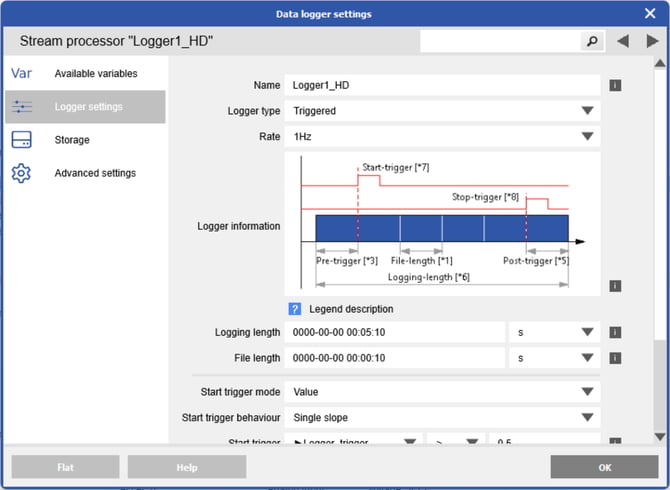This screenshot has width=670, height=490.
Task: Open info icon beside Logger information diagram
Action: click(x=615, y=286)
